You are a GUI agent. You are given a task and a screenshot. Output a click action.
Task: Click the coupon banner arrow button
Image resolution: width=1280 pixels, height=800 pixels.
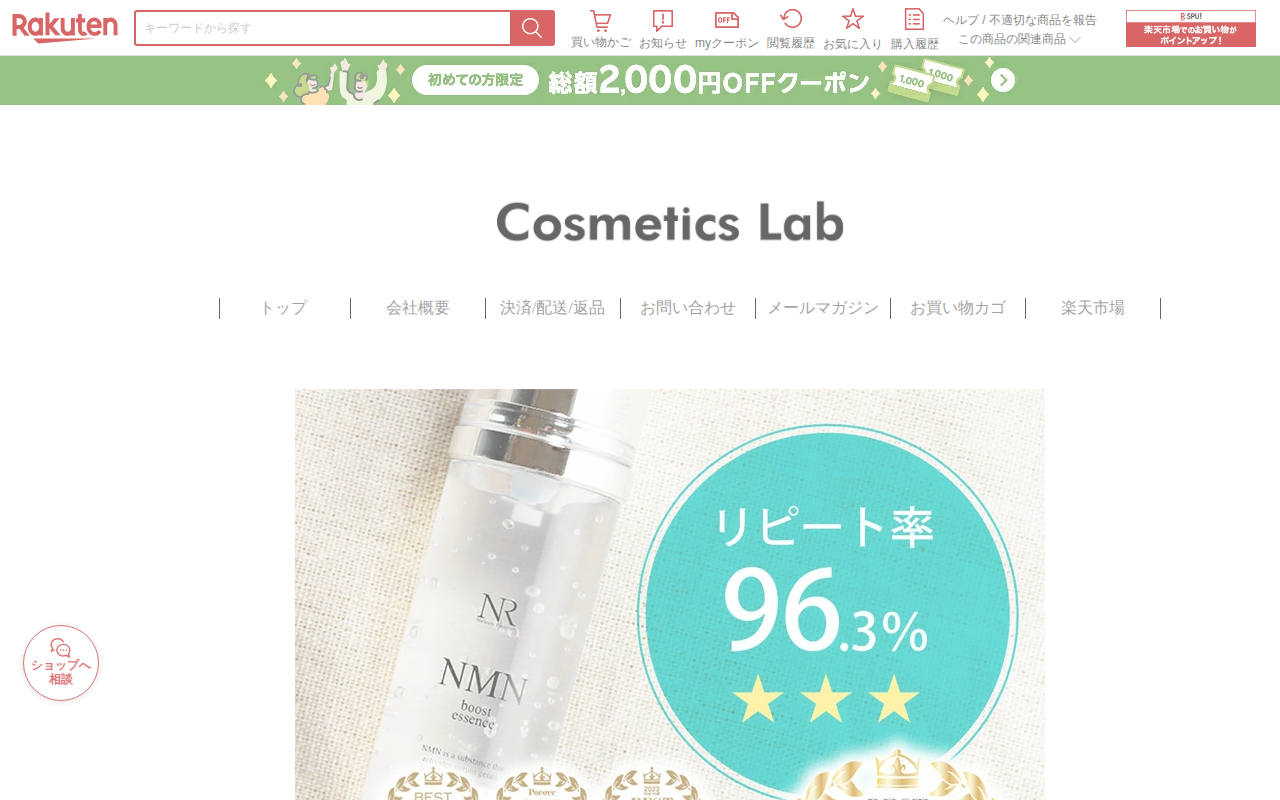(x=1003, y=80)
